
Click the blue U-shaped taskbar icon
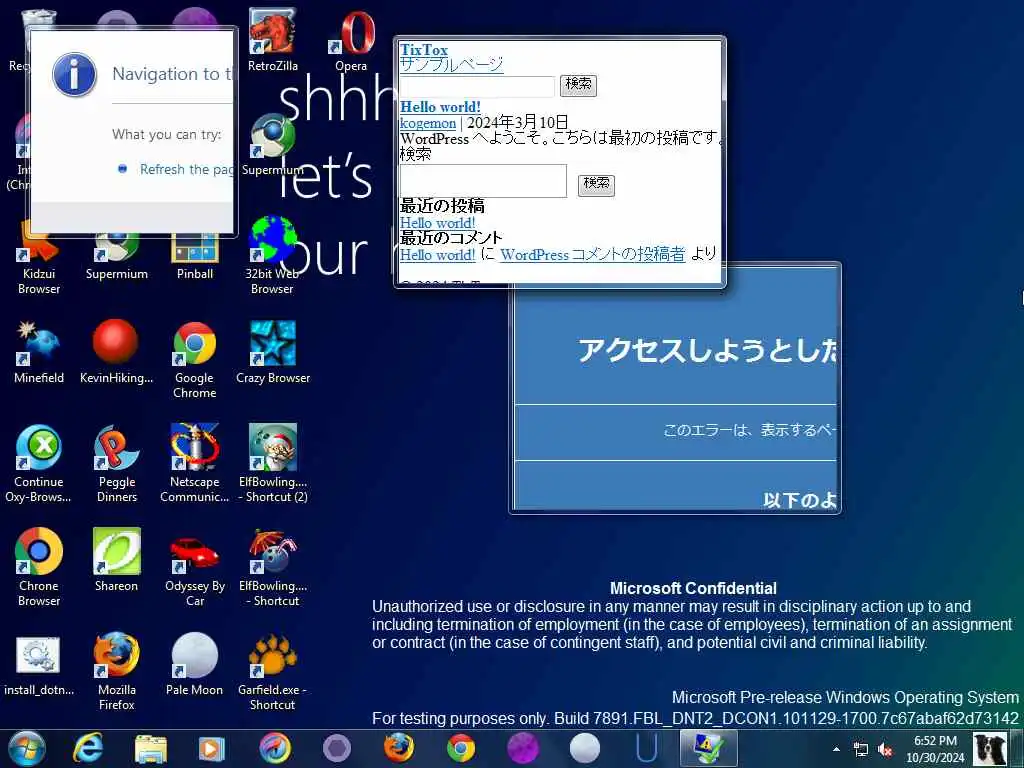647,748
